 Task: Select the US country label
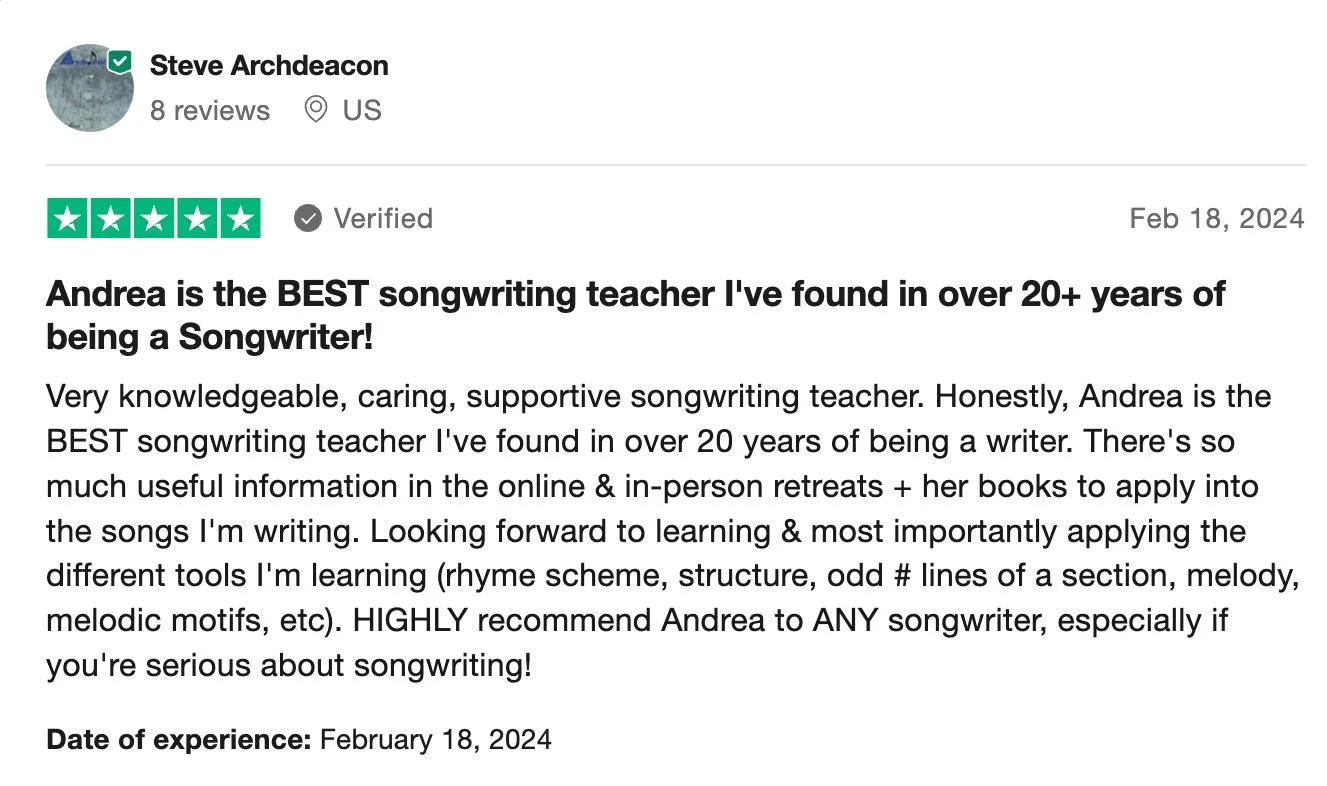tap(362, 110)
